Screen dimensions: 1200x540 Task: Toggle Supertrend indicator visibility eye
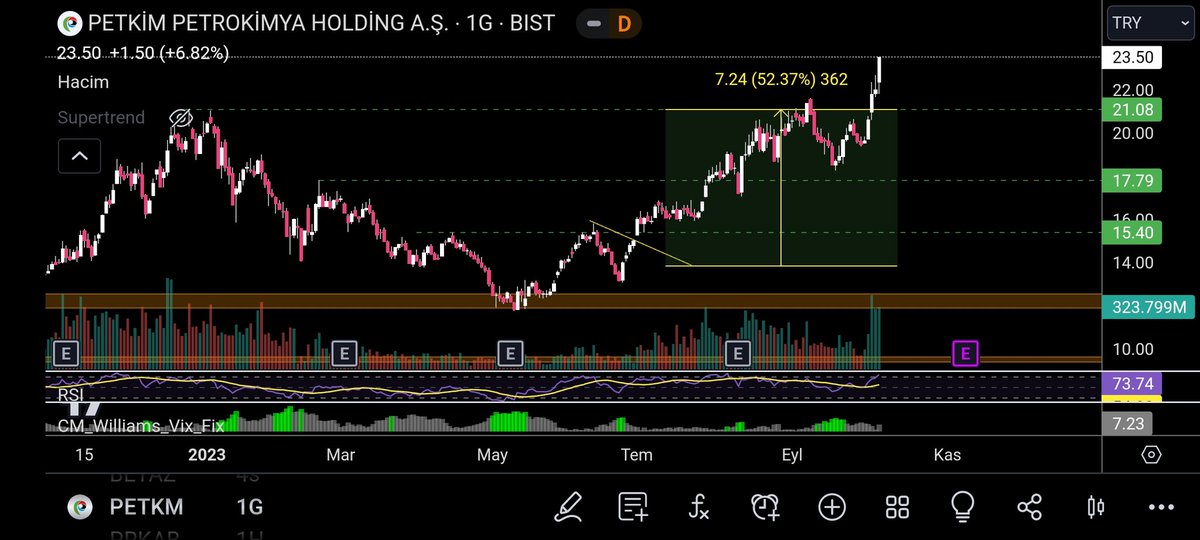(180, 118)
